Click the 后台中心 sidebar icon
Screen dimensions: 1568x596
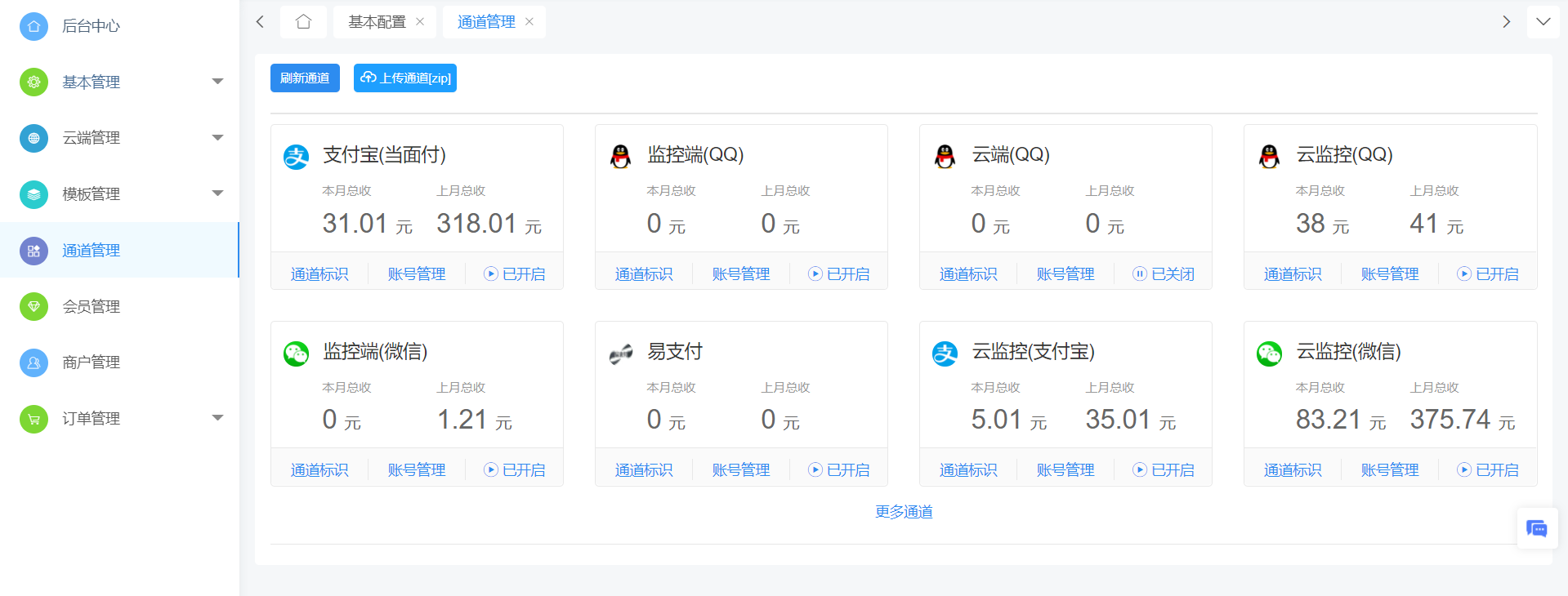pyautogui.click(x=34, y=26)
